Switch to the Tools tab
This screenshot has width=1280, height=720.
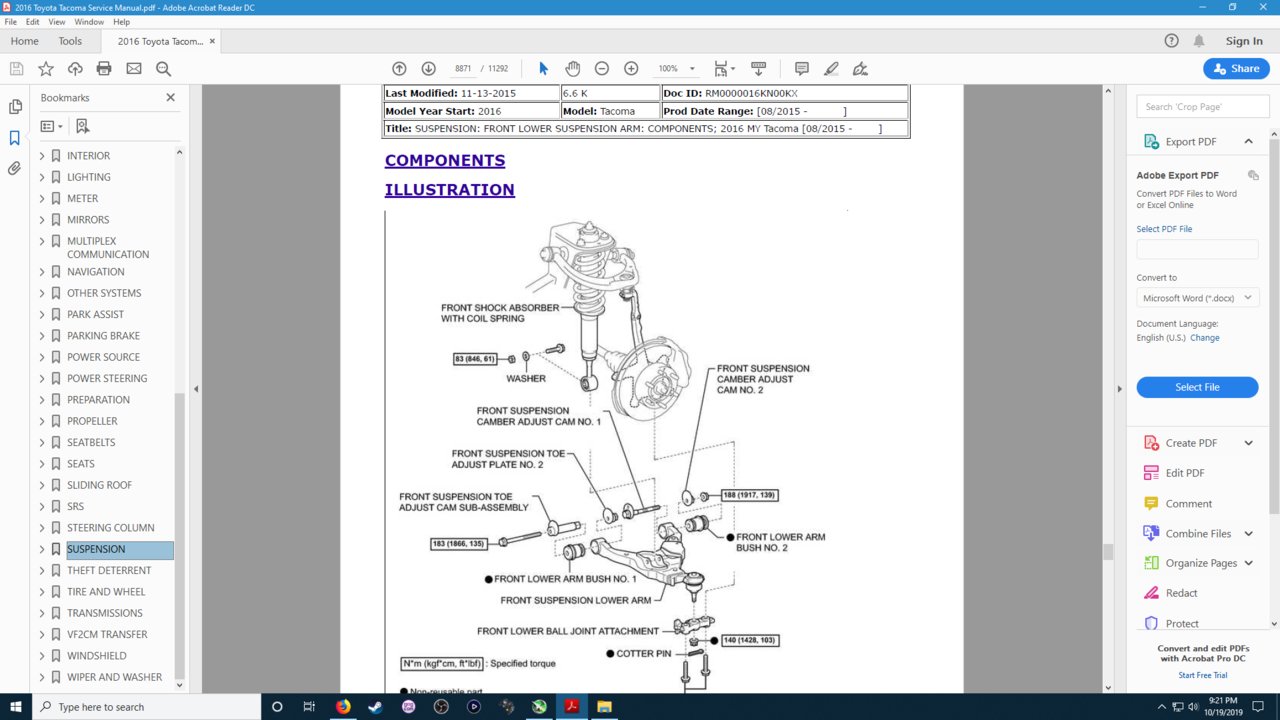pyautogui.click(x=70, y=41)
